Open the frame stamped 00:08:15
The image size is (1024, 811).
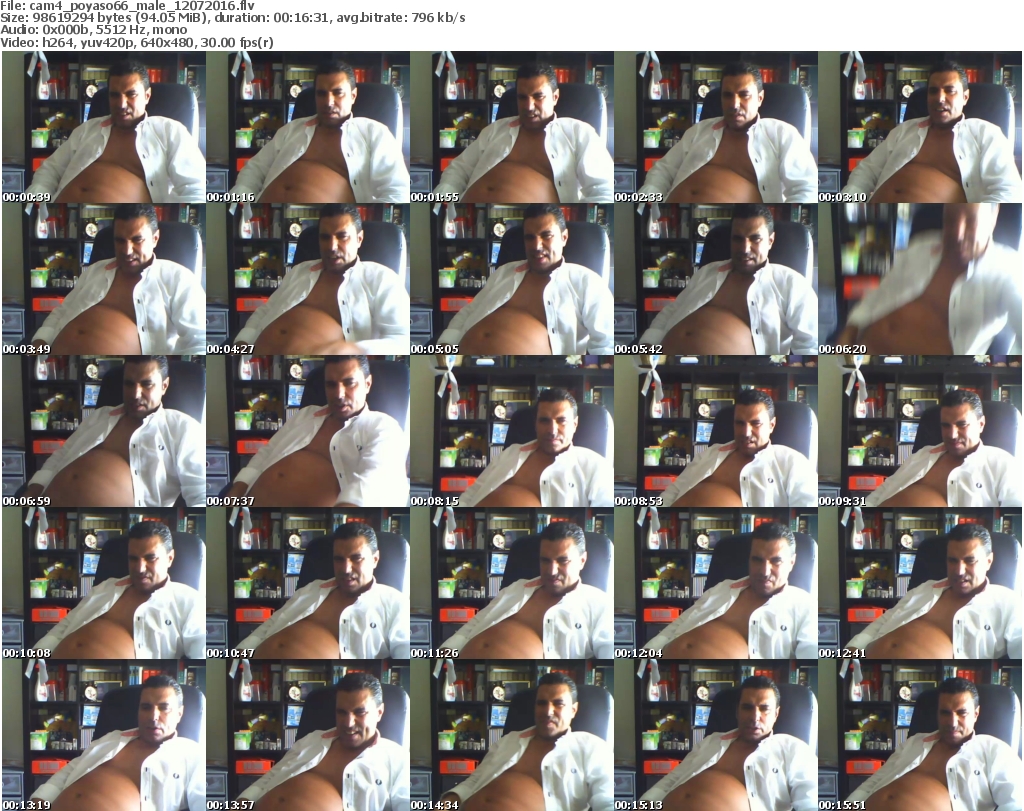511,432
